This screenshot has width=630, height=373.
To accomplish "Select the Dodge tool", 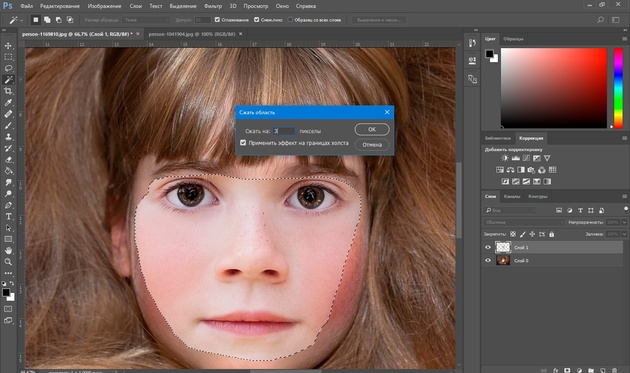I will [x=8, y=194].
